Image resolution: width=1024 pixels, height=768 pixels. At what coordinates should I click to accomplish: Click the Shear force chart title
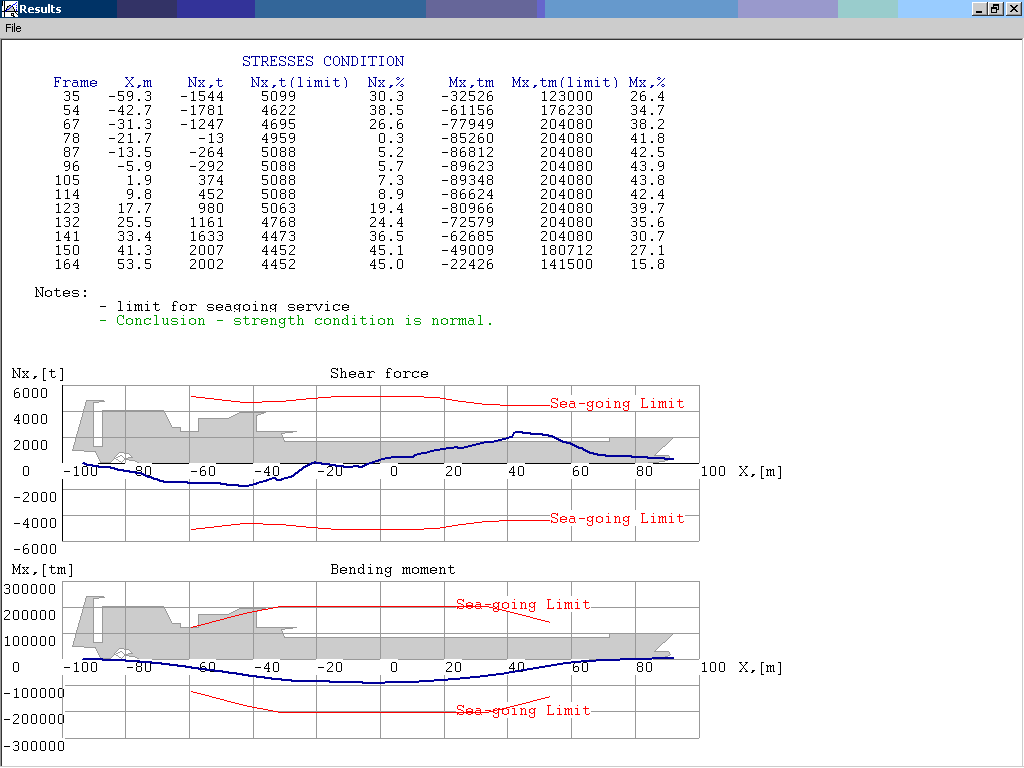[x=379, y=374]
